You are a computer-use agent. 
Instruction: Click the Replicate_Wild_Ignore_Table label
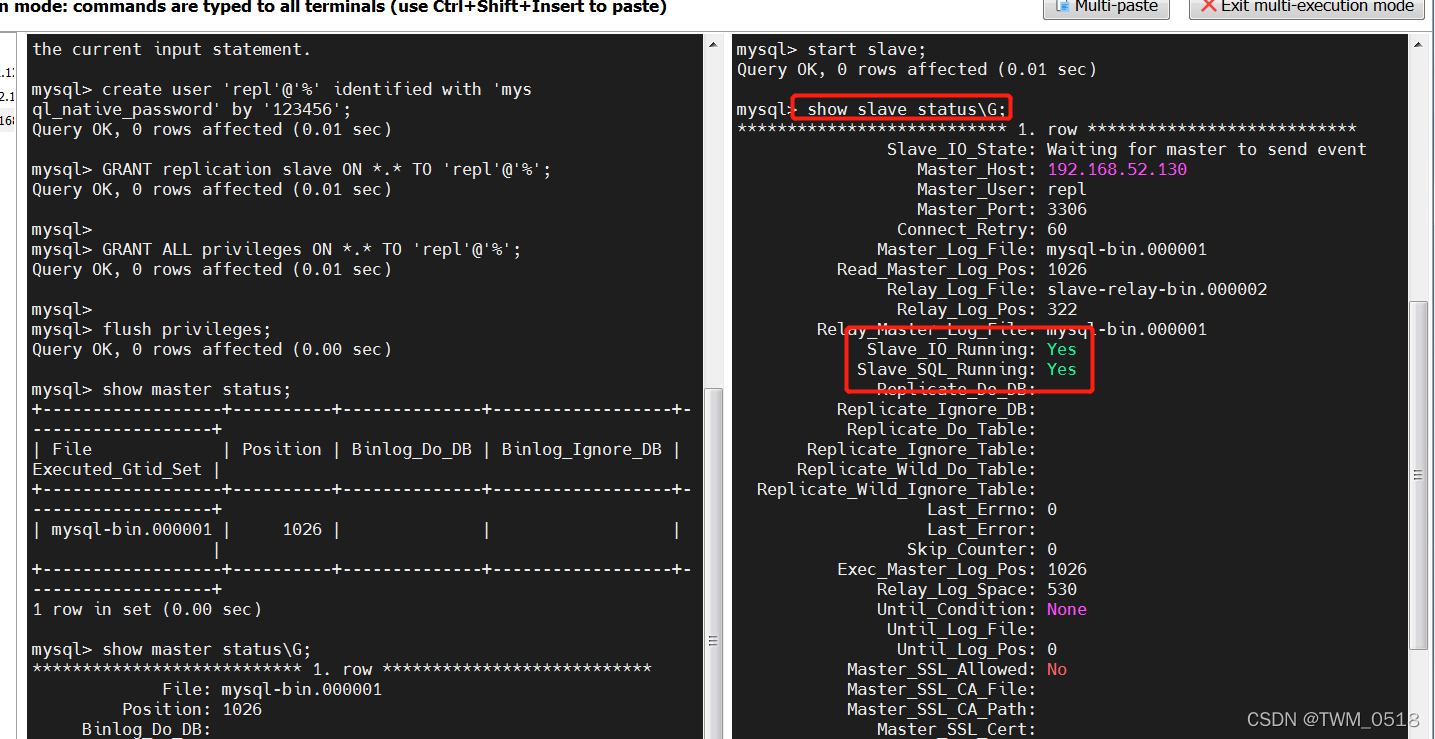pyautogui.click(x=896, y=489)
